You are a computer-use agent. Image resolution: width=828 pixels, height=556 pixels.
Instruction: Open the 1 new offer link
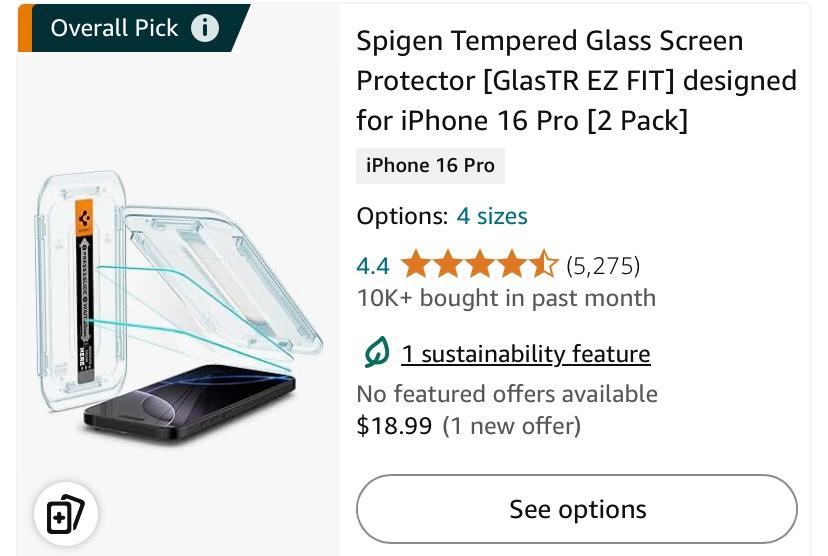coord(511,426)
